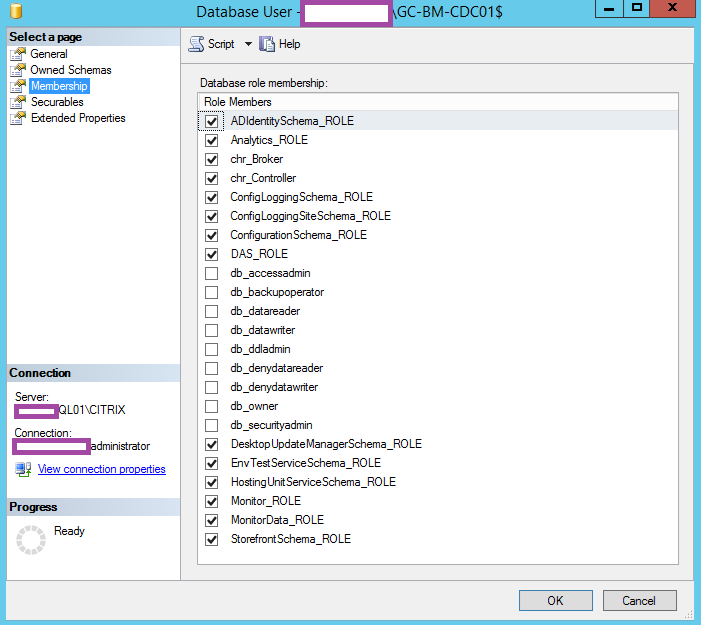Enable db_datareader role checkbox

pyautogui.click(x=211, y=311)
